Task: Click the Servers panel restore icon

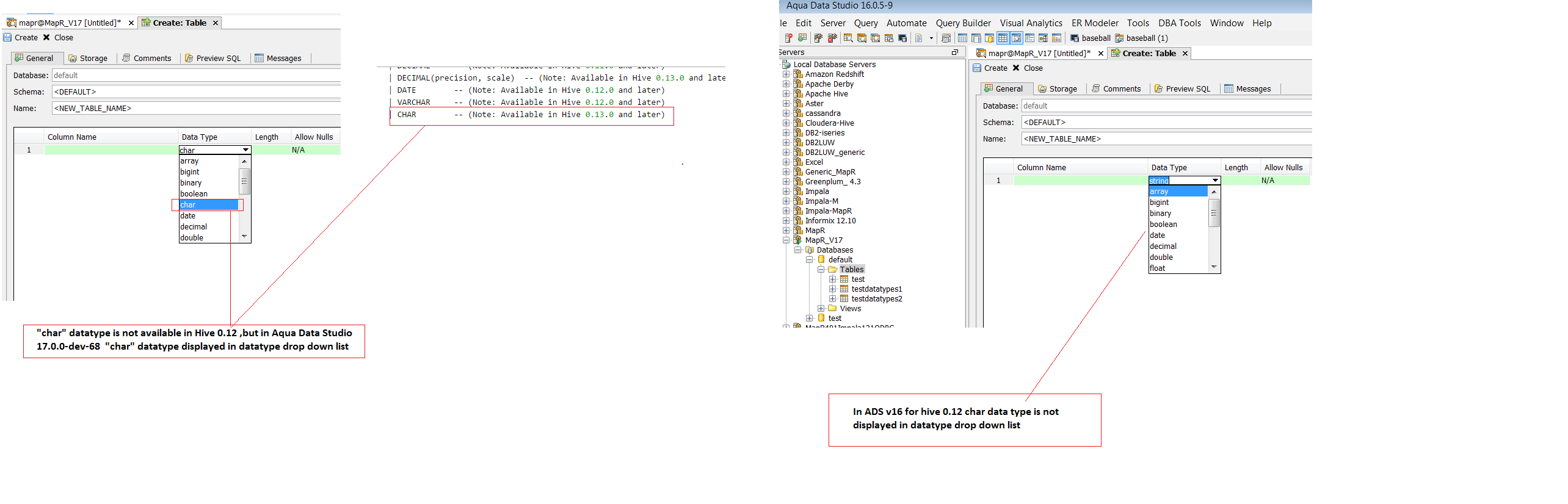Action: (954, 52)
